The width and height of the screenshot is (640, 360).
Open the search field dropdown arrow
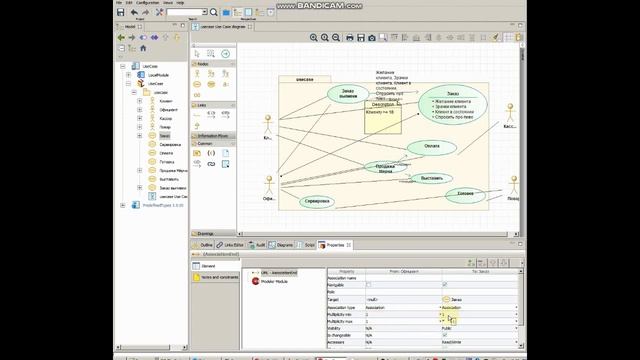pos(204,12)
